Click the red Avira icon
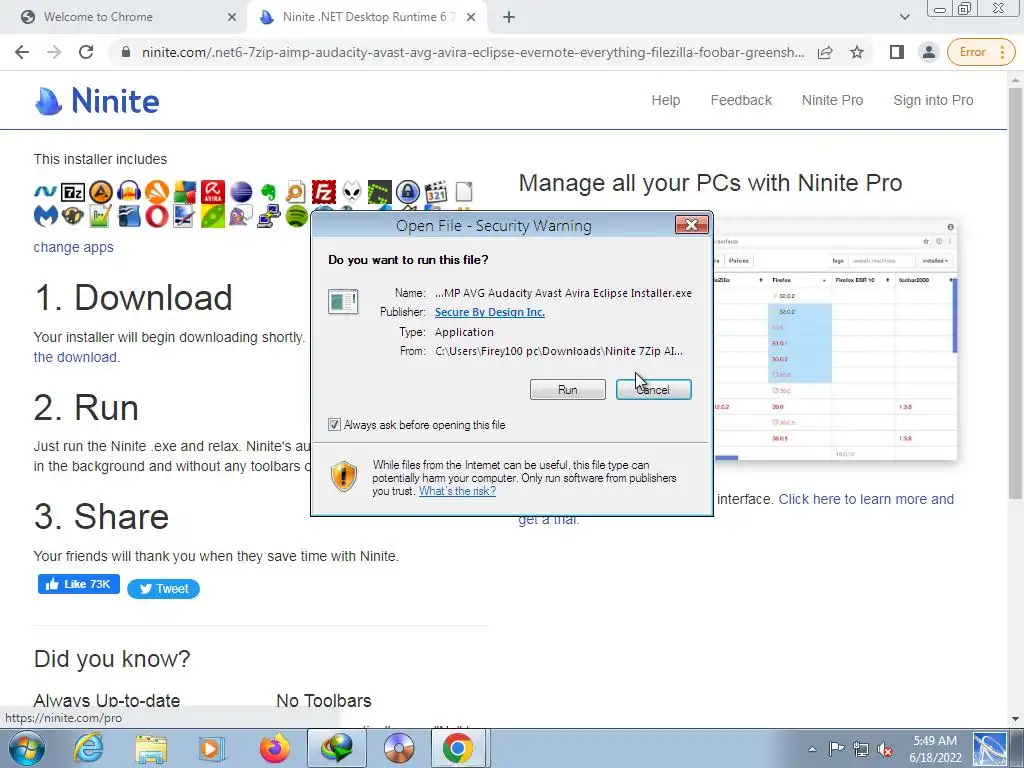Image resolution: width=1024 pixels, height=768 pixels. point(213,192)
